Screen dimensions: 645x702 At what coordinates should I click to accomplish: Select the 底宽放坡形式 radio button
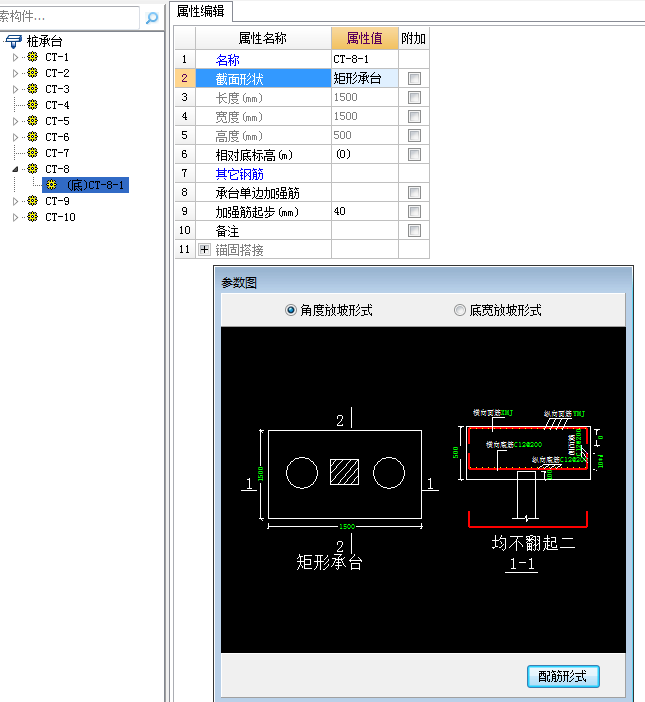click(x=460, y=310)
